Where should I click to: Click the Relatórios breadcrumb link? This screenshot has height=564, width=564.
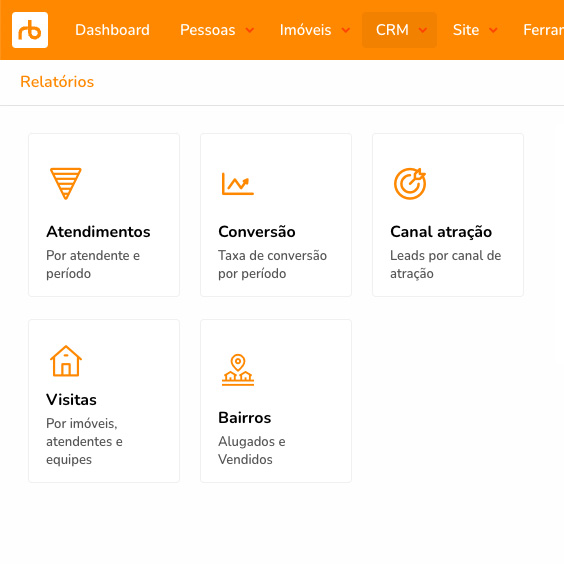[57, 82]
